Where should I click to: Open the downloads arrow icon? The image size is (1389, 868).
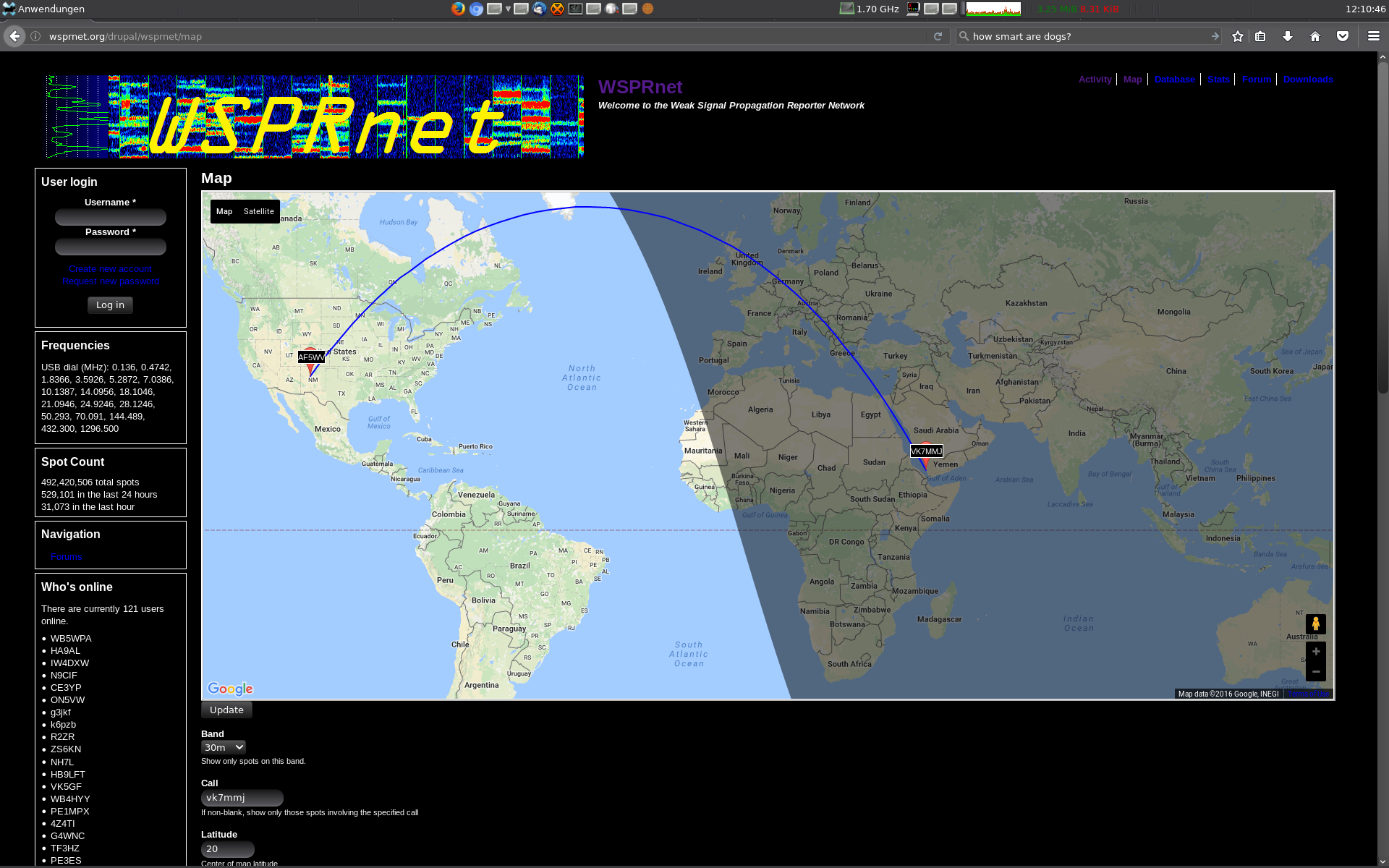point(1288,36)
